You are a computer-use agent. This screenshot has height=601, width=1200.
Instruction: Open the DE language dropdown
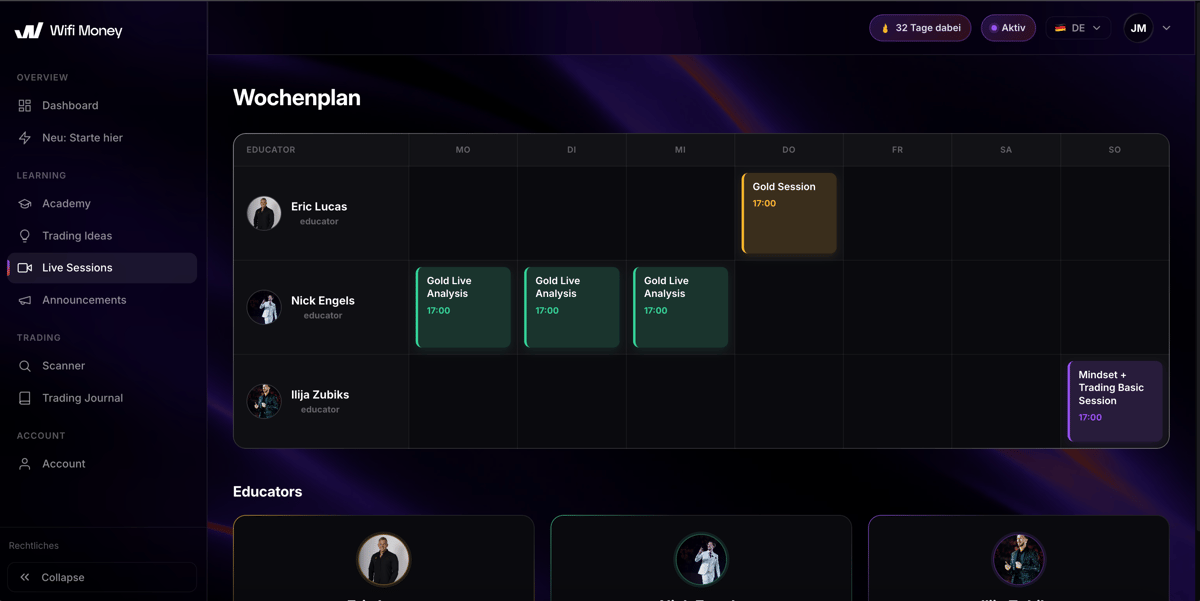tap(1078, 28)
